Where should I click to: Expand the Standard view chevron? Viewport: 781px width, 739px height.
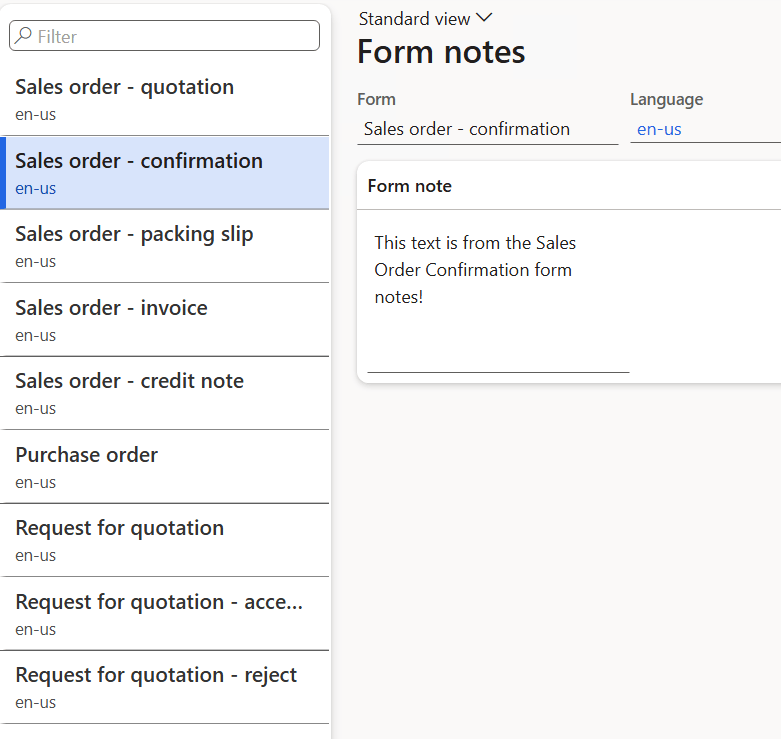484,18
